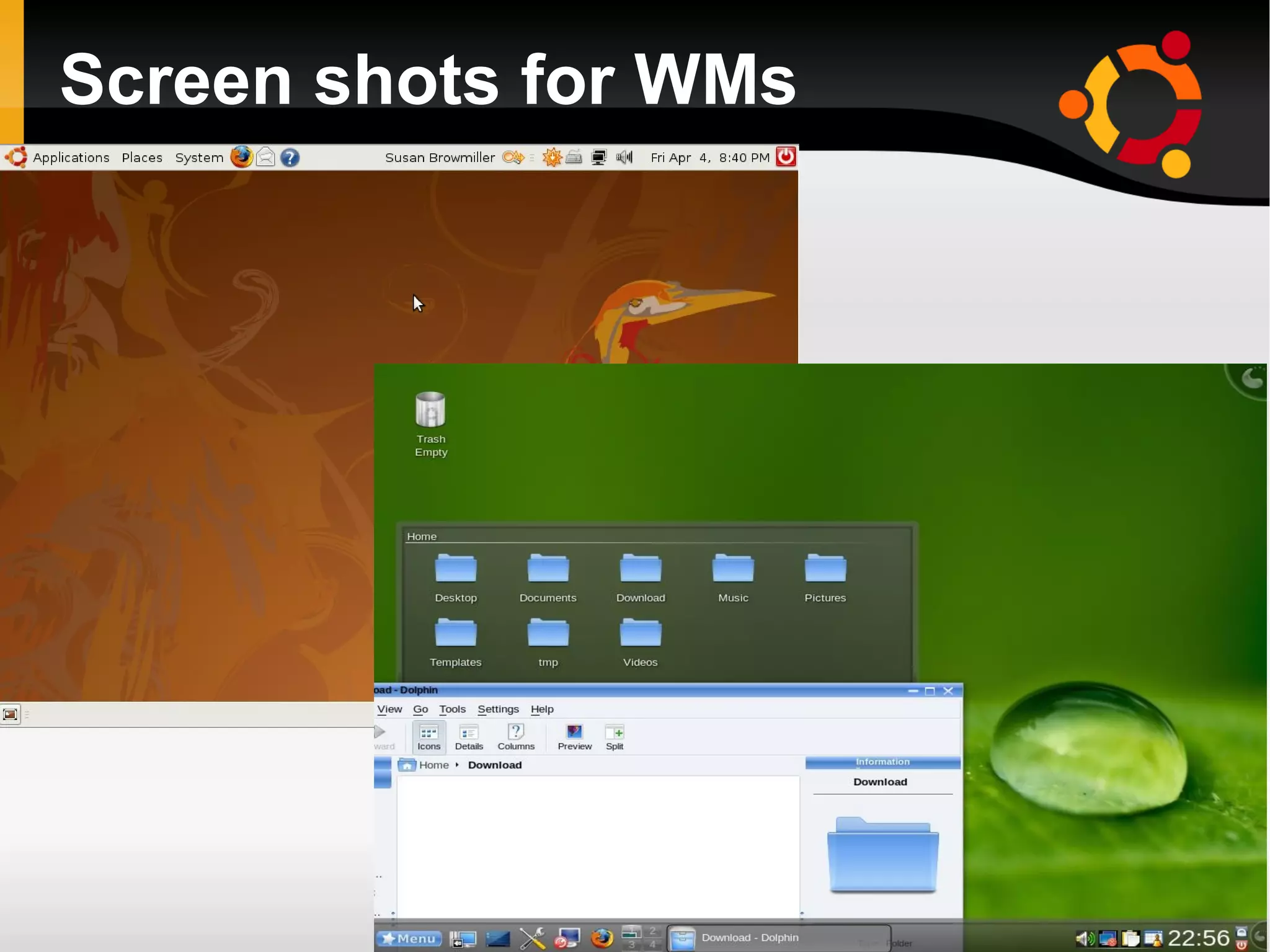The height and width of the screenshot is (952, 1270).
Task: Open the Applications menu in GNOME panel
Action: (71, 158)
